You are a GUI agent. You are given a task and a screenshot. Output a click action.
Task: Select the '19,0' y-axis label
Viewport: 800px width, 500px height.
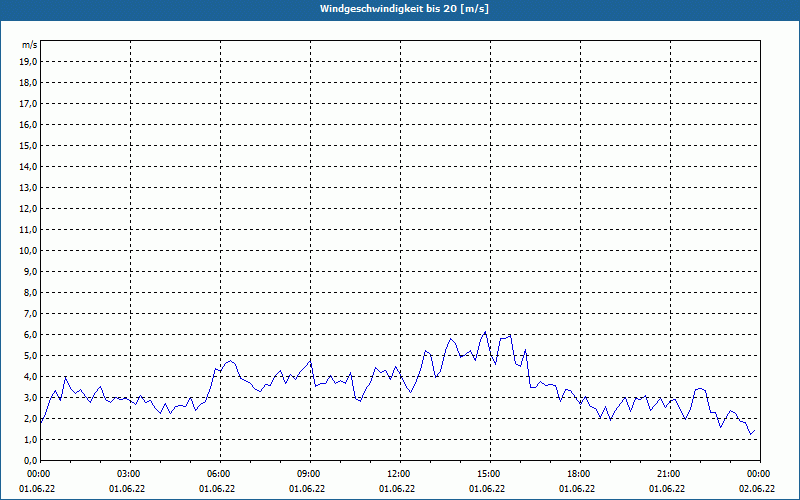pyautogui.click(x=28, y=62)
